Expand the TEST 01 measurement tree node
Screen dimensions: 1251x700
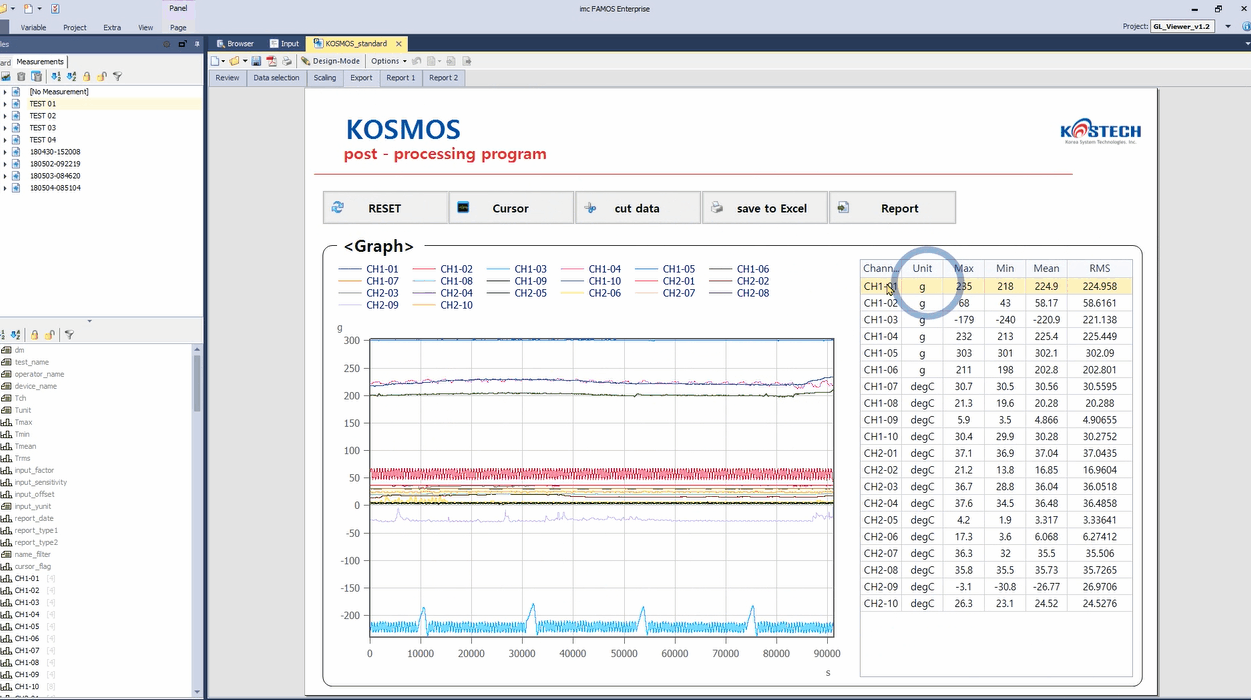coord(5,104)
